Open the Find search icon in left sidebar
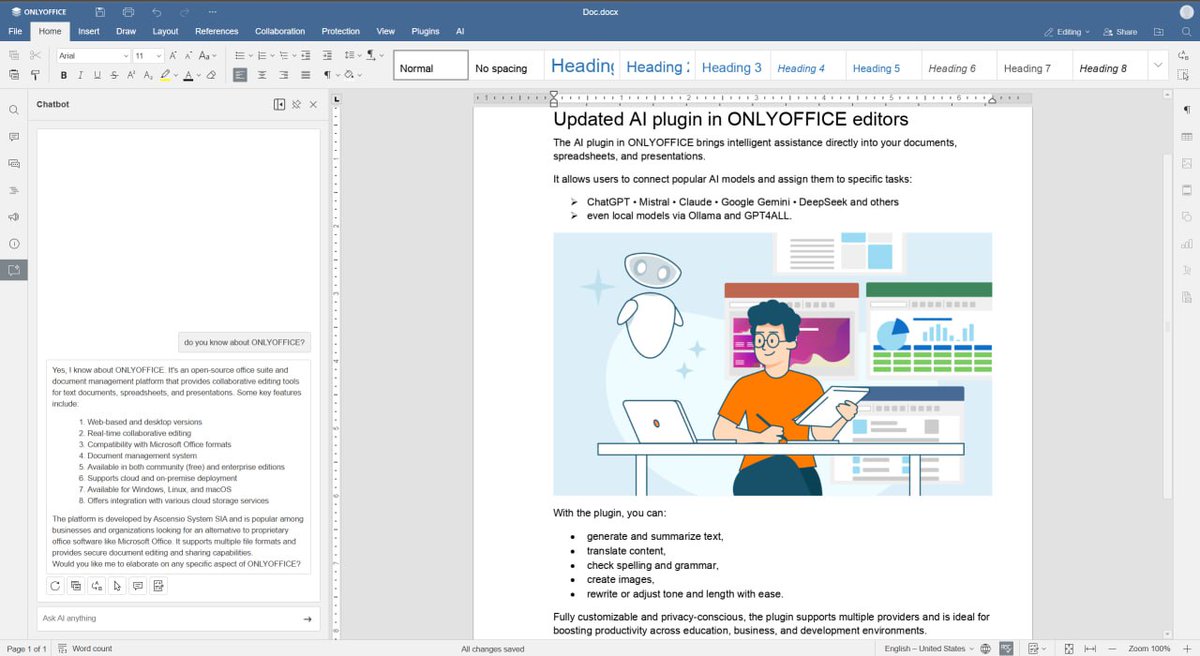The height and width of the screenshot is (656, 1200). [x=14, y=110]
